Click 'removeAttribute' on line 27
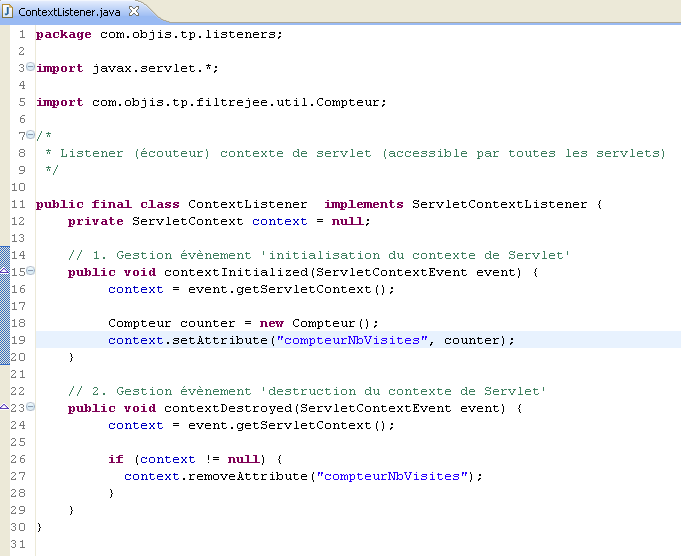 point(248,476)
